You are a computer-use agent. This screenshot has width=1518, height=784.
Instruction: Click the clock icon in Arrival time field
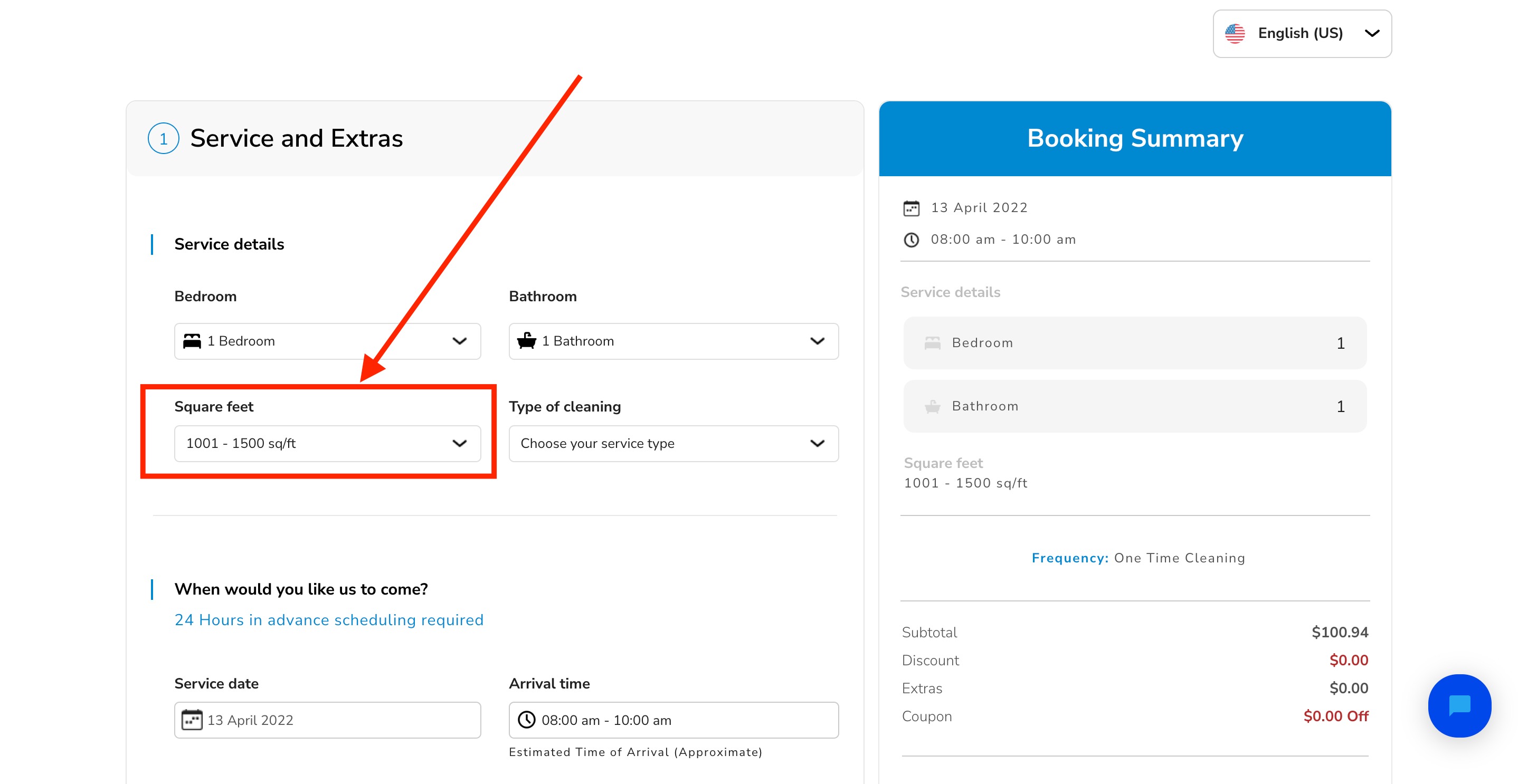(x=526, y=720)
